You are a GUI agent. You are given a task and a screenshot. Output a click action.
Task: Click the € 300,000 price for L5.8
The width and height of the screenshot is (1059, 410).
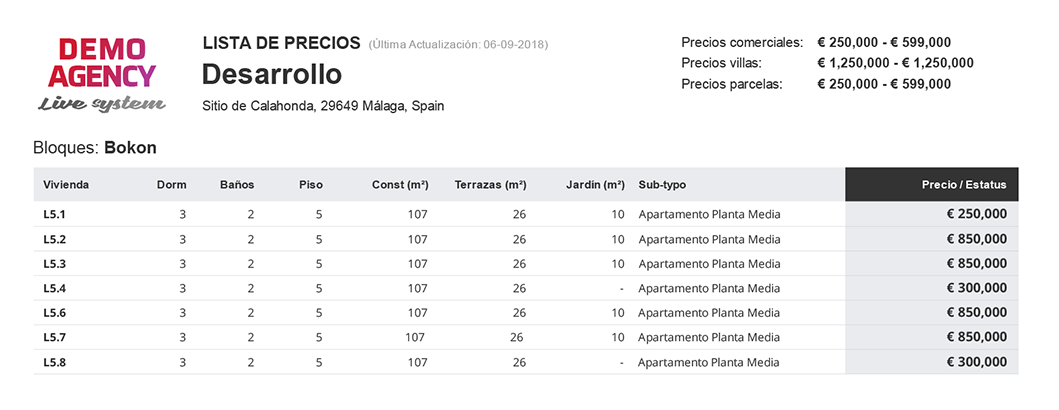977,362
